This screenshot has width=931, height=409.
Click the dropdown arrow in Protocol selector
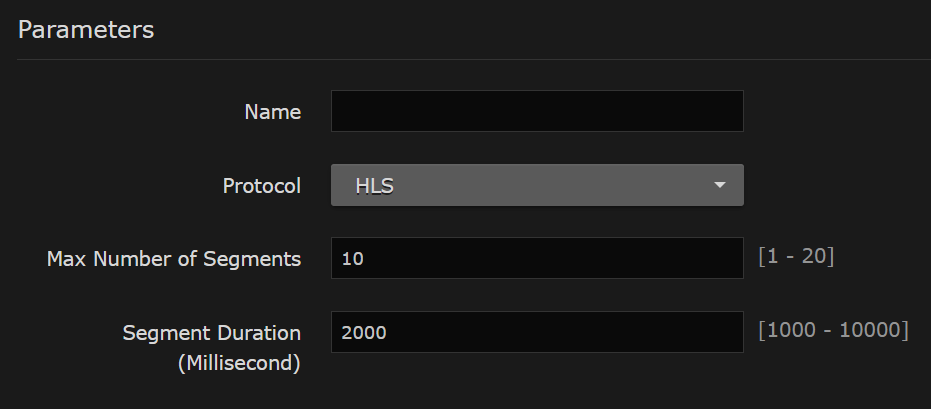coord(718,186)
